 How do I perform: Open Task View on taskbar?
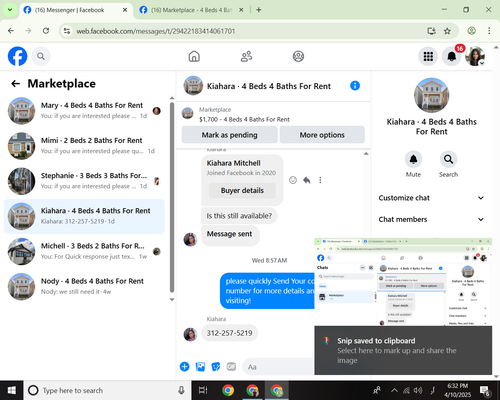point(203,390)
